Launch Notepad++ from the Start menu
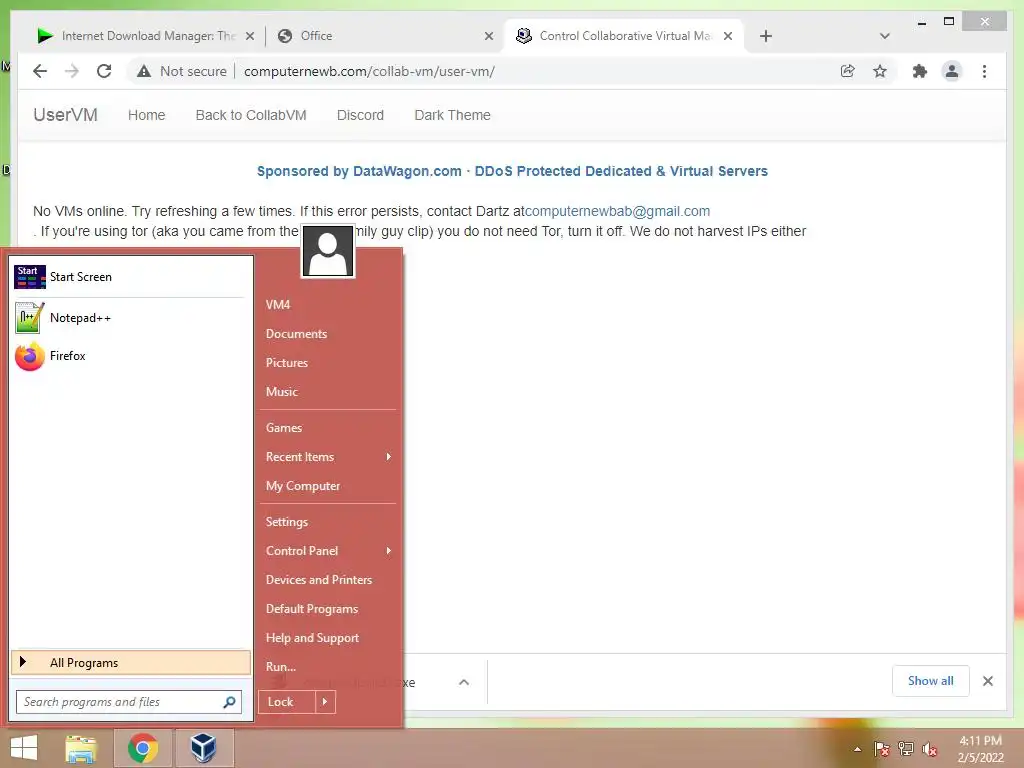 click(129, 318)
